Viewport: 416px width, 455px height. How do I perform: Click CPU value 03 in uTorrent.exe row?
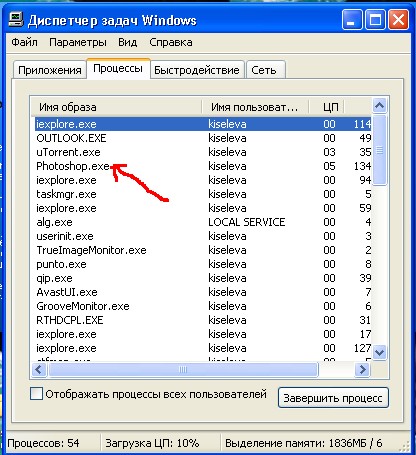(x=329, y=152)
